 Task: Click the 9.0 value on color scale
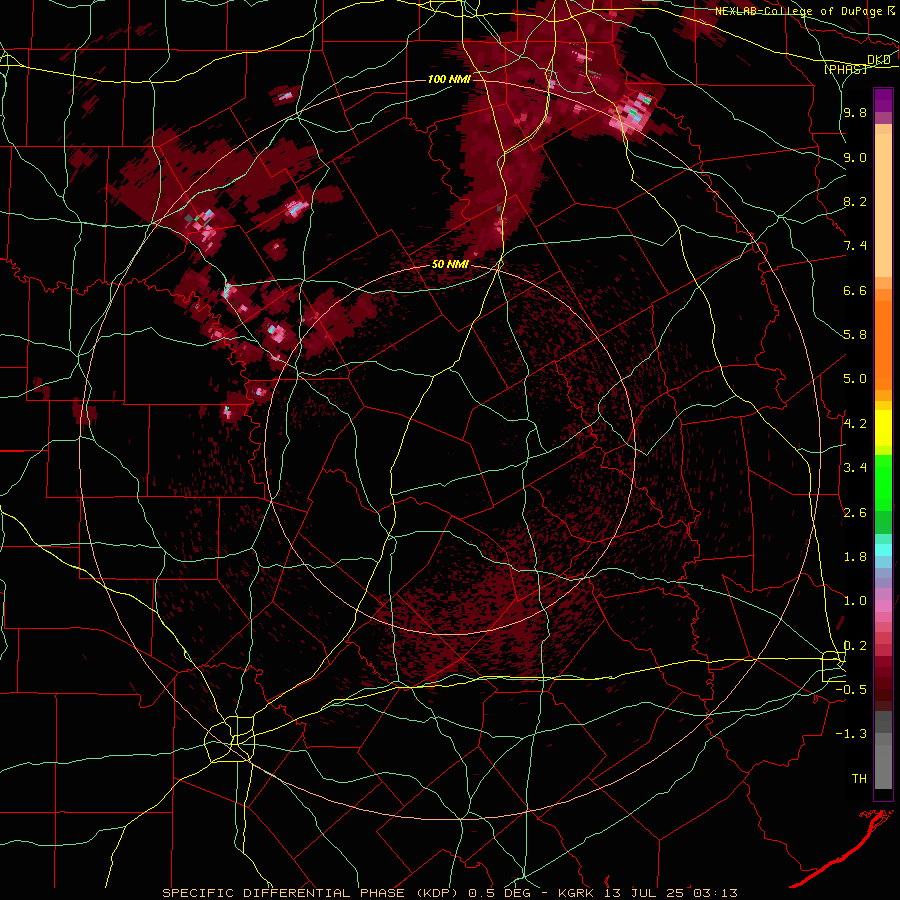[855, 157]
